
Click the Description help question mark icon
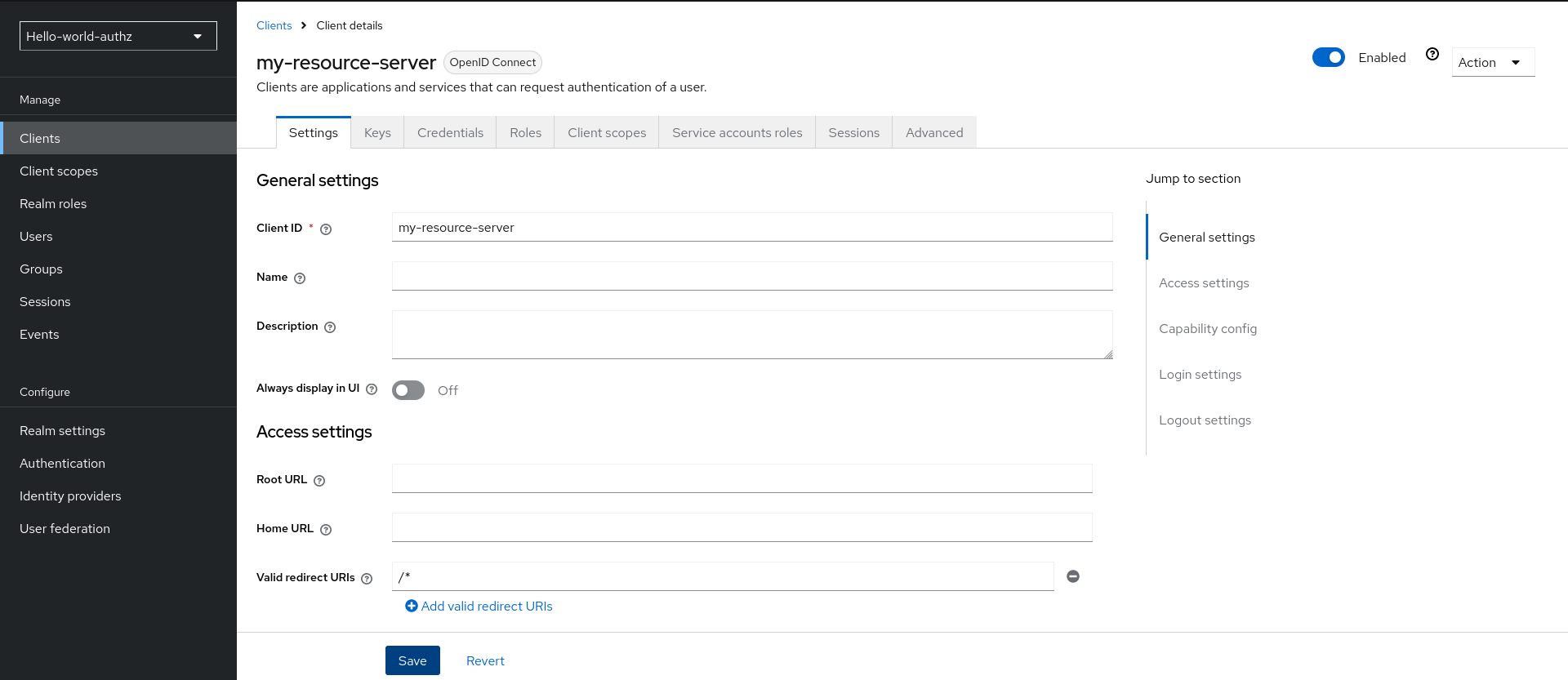330,327
